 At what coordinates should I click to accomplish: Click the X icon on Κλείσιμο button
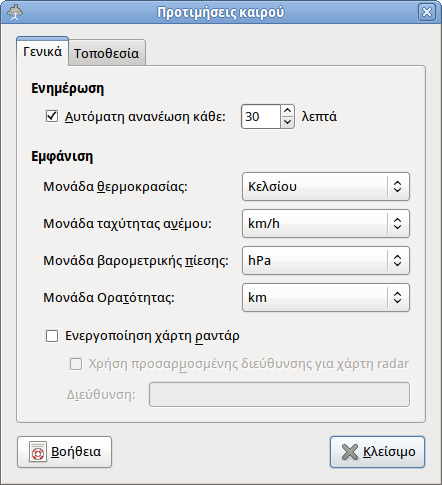coord(350,452)
